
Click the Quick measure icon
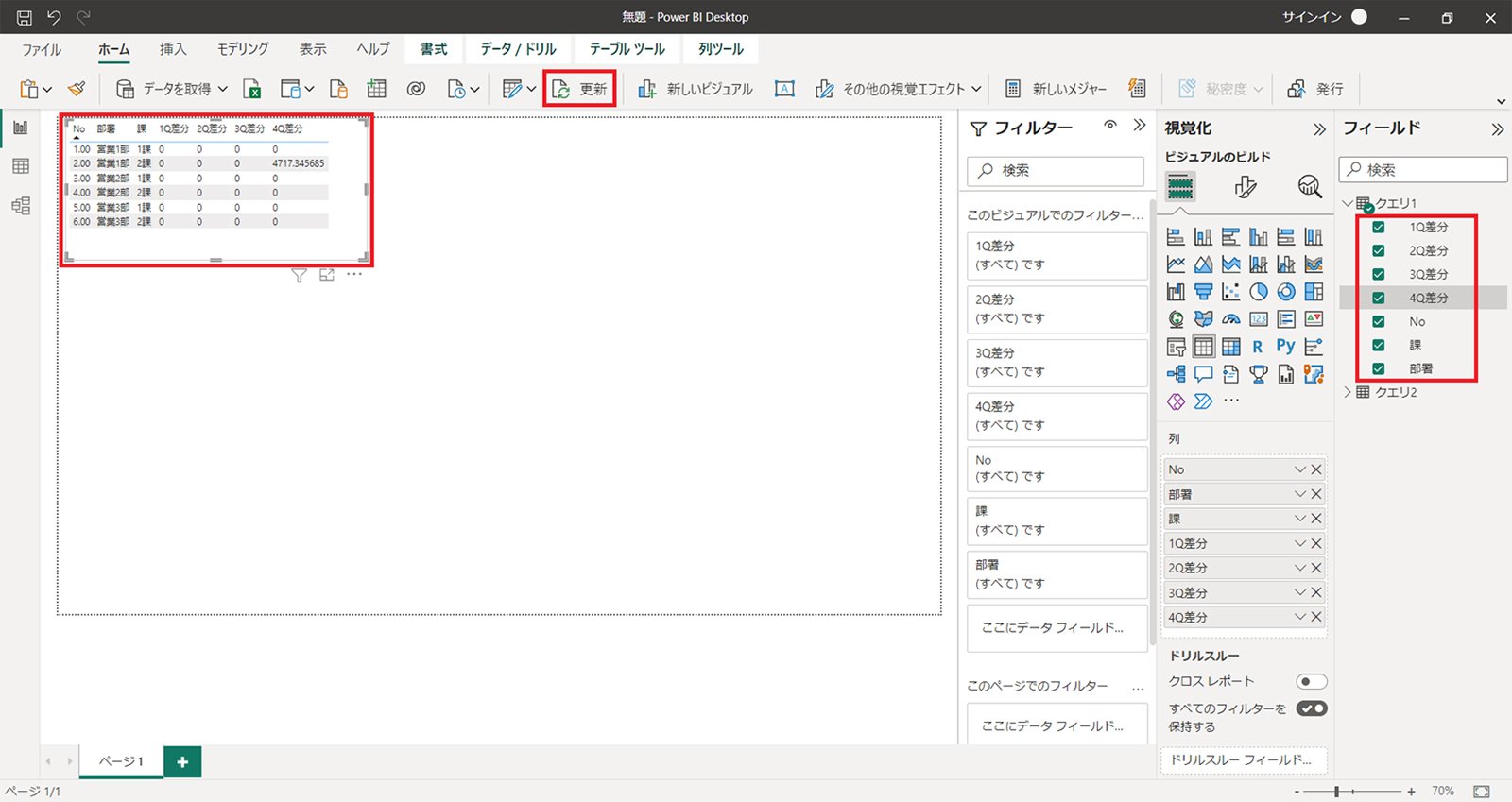(1137, 89)
